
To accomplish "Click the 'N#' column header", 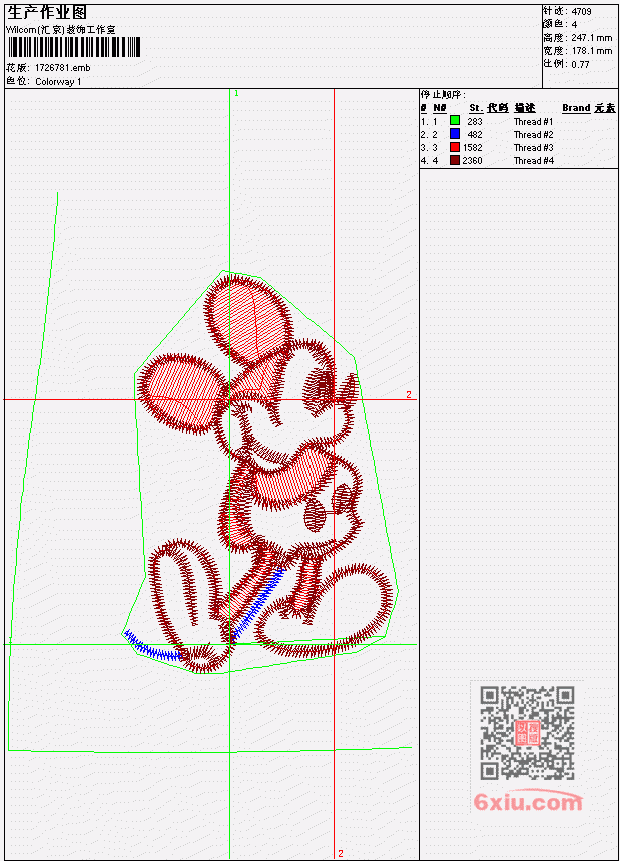I will coord(439,108).
